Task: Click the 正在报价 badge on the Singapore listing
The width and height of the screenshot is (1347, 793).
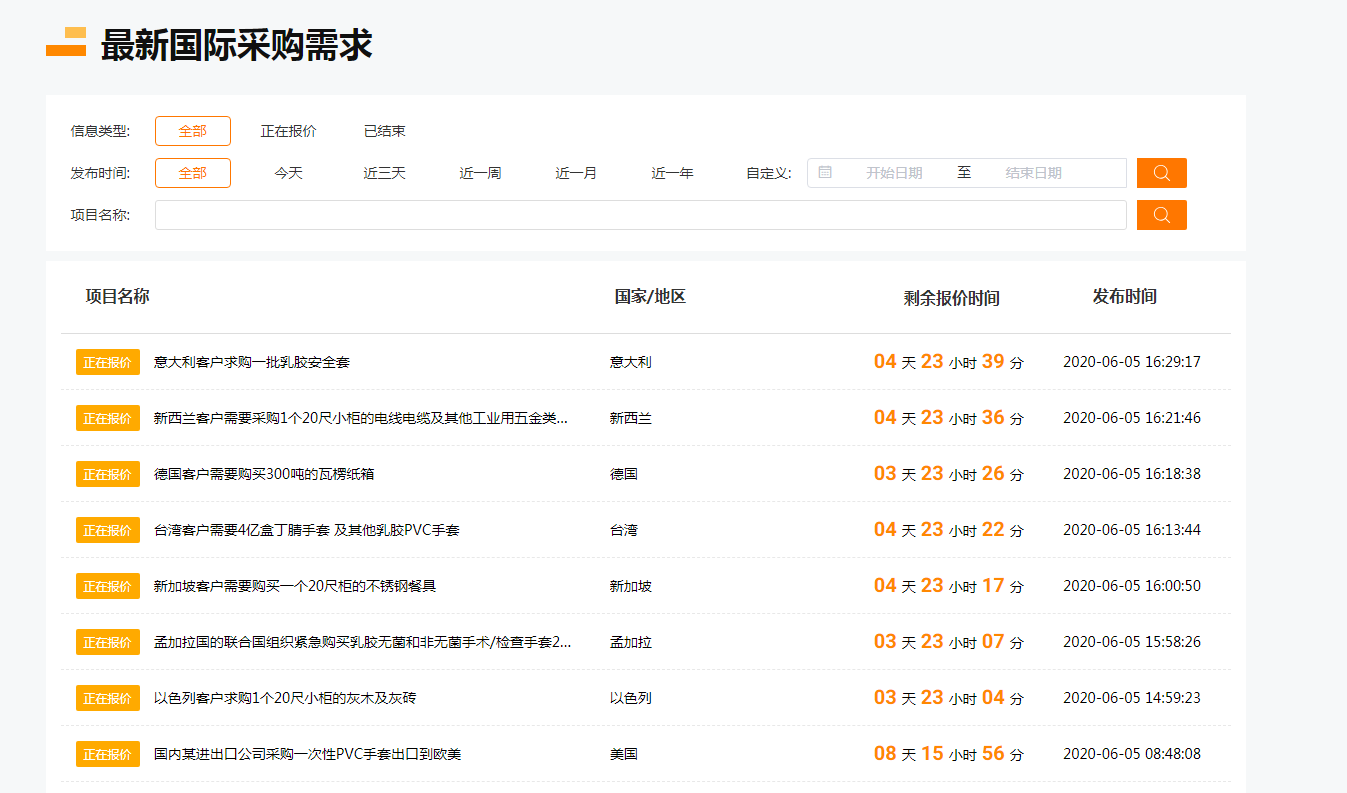Action: [107, 585]
